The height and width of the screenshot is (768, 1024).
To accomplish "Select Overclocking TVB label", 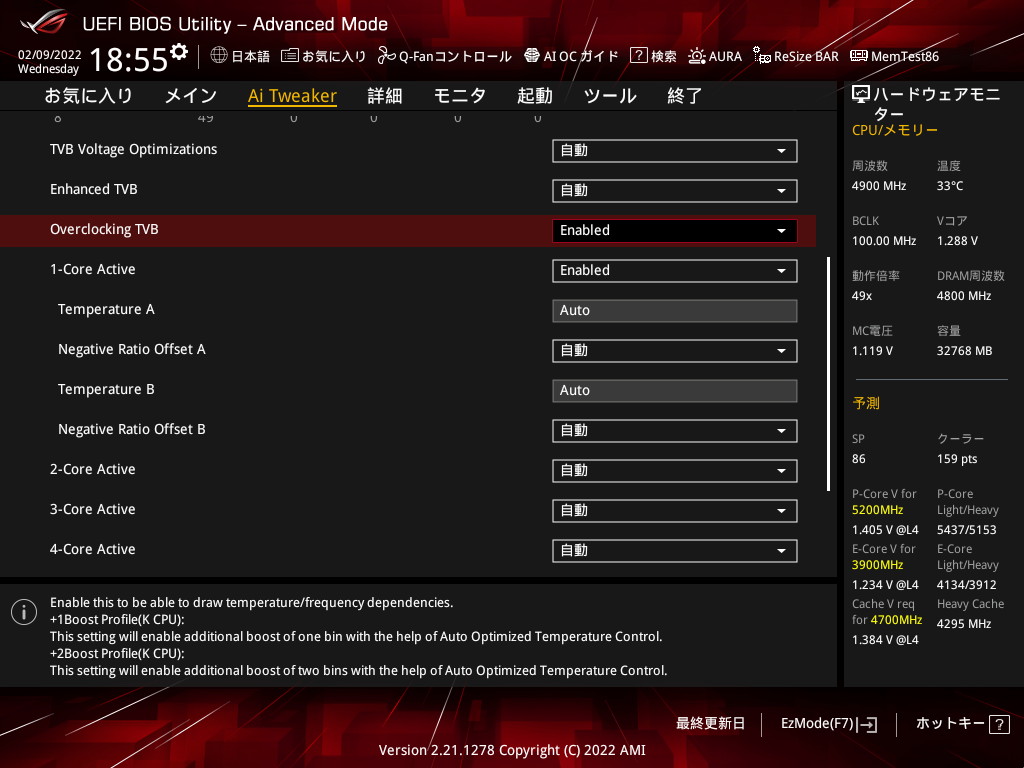I will pos(104,229).
